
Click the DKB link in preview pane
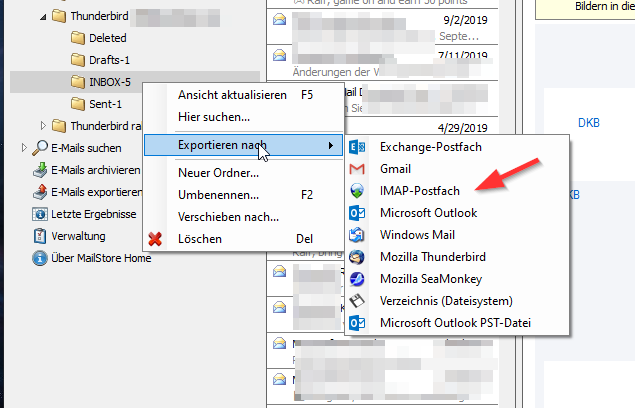[588, 123]
